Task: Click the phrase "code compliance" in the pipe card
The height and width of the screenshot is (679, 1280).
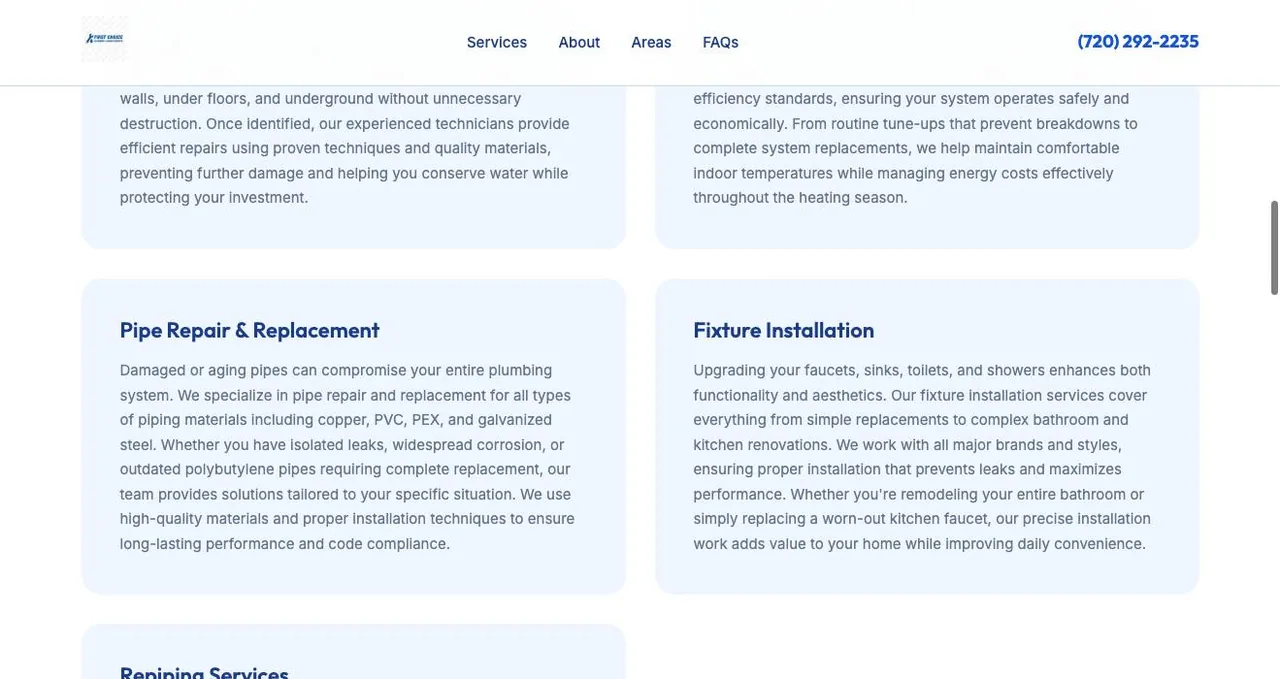Action: click(389, 543)
